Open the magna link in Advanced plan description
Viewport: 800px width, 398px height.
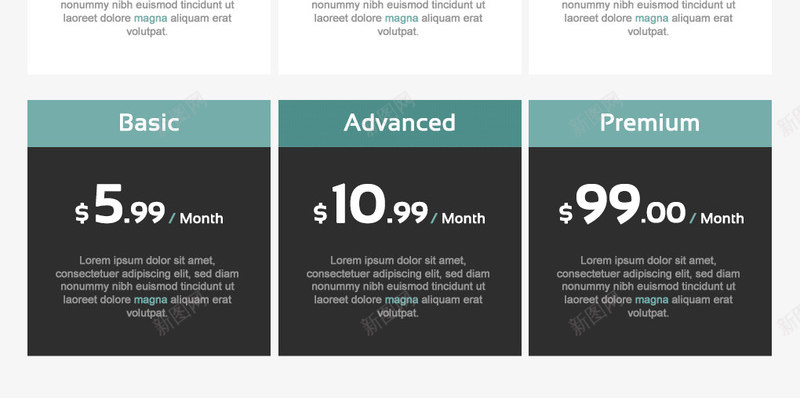click(x=402, y=300)
